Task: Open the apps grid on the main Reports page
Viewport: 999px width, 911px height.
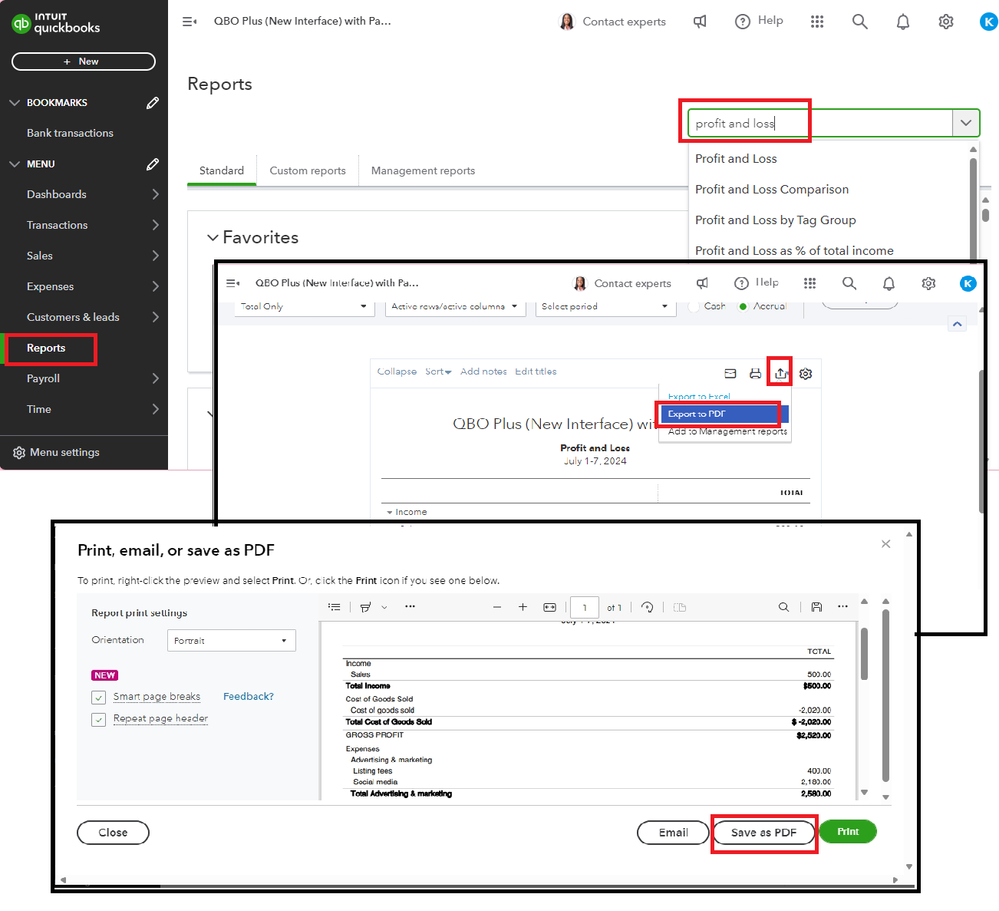Action: coord(817,22)
